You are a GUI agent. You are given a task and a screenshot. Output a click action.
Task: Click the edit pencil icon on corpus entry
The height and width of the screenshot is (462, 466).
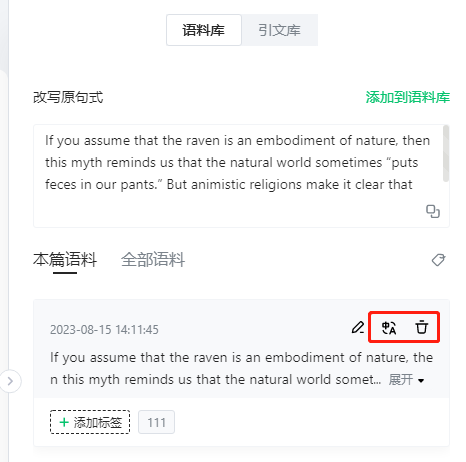point(358,328)
